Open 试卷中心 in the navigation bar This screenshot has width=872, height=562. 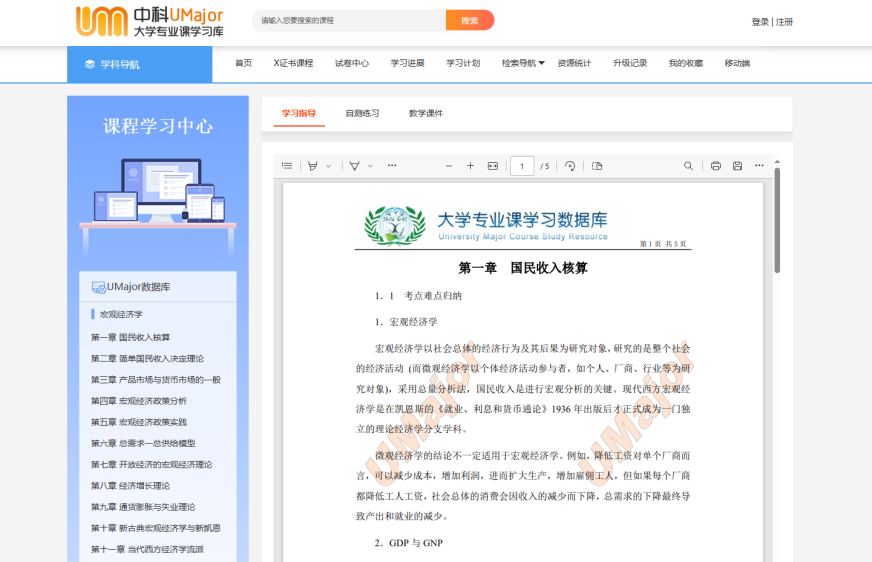[352, 63]
